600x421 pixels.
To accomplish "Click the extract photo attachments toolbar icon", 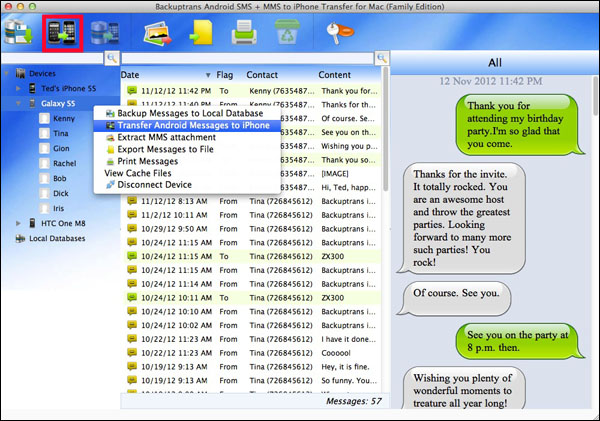I will [x=157, y=33].
